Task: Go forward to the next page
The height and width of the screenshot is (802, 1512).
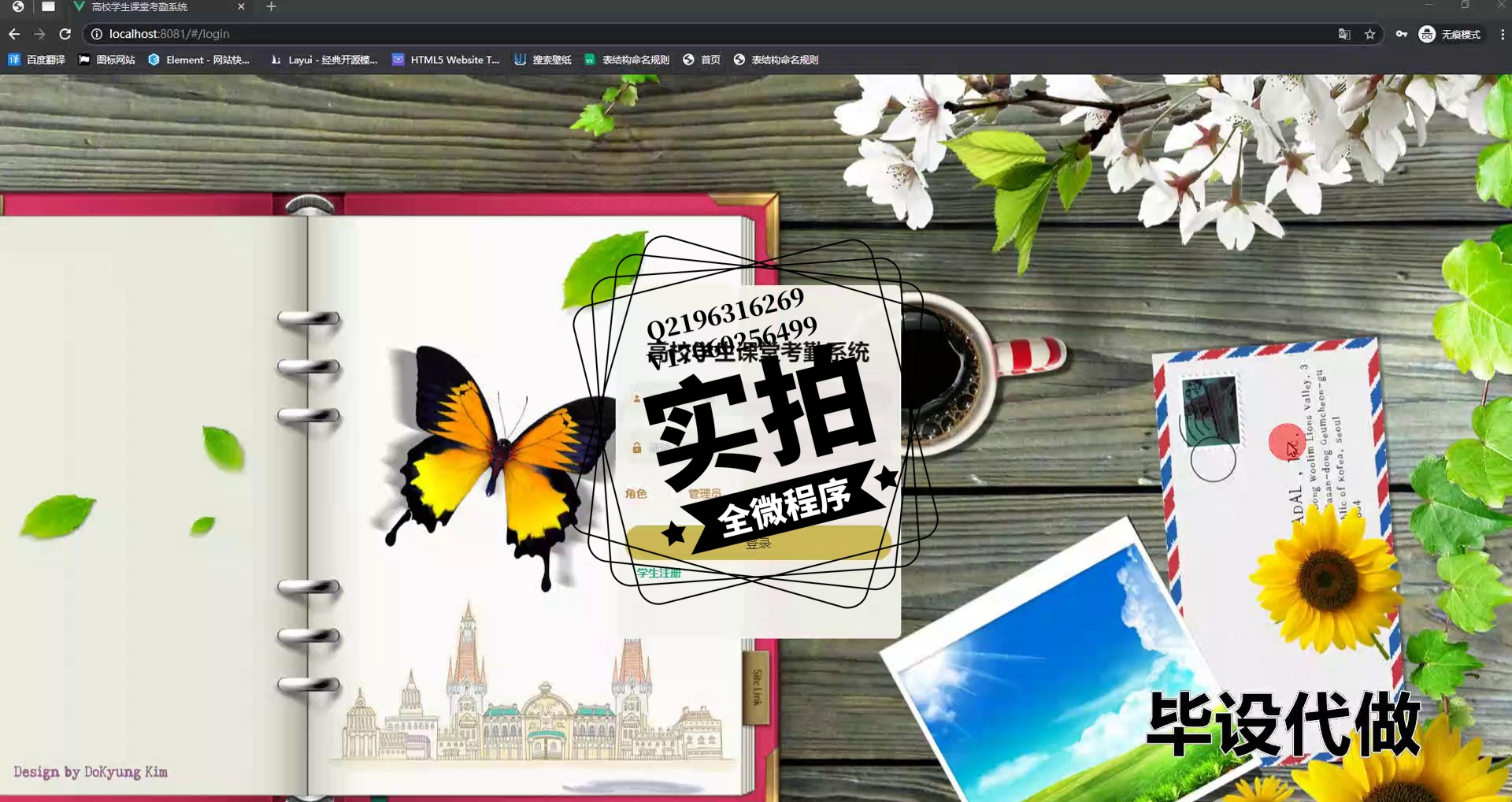Action: pyautogui.click(x=39, y=34)
